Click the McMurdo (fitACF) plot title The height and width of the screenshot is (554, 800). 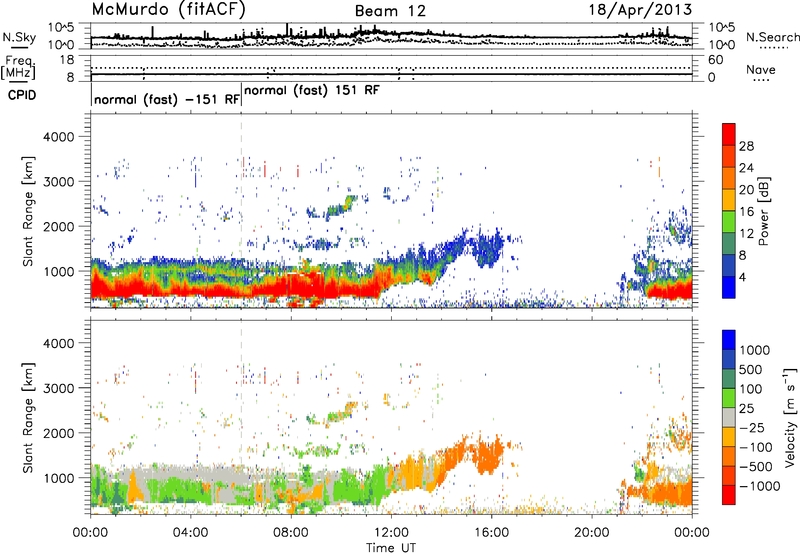click(169, 9)
